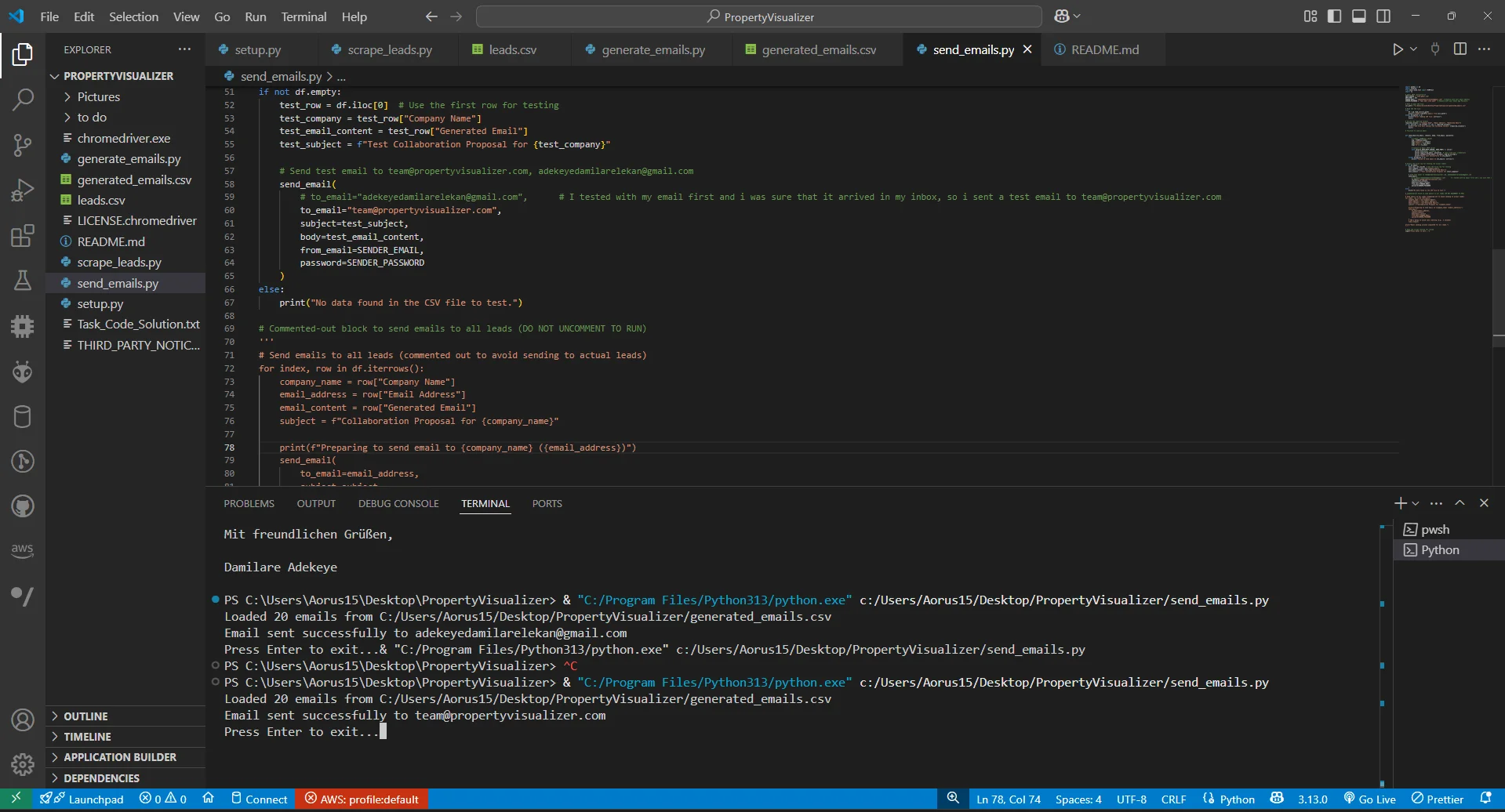Open the Manage settings gear
1505x812 pixels.
(x=23, y=764)
